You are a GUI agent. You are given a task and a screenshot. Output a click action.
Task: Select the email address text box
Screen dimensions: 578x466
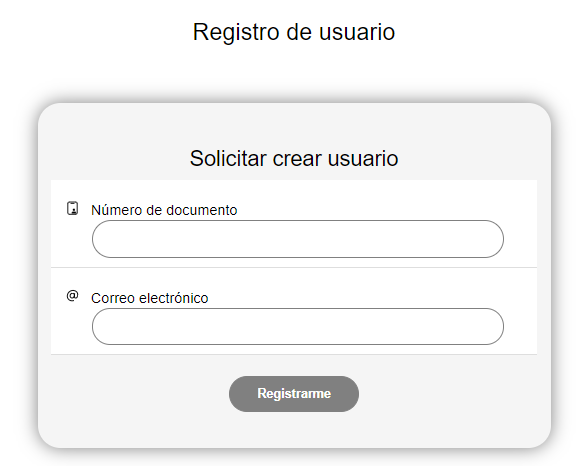(x=298, y=327)
